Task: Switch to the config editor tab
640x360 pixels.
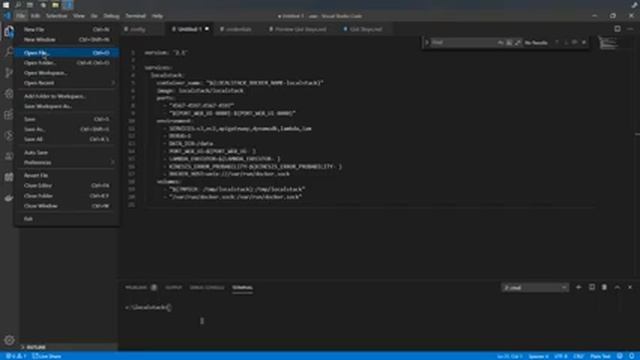Action: [138, 29]
